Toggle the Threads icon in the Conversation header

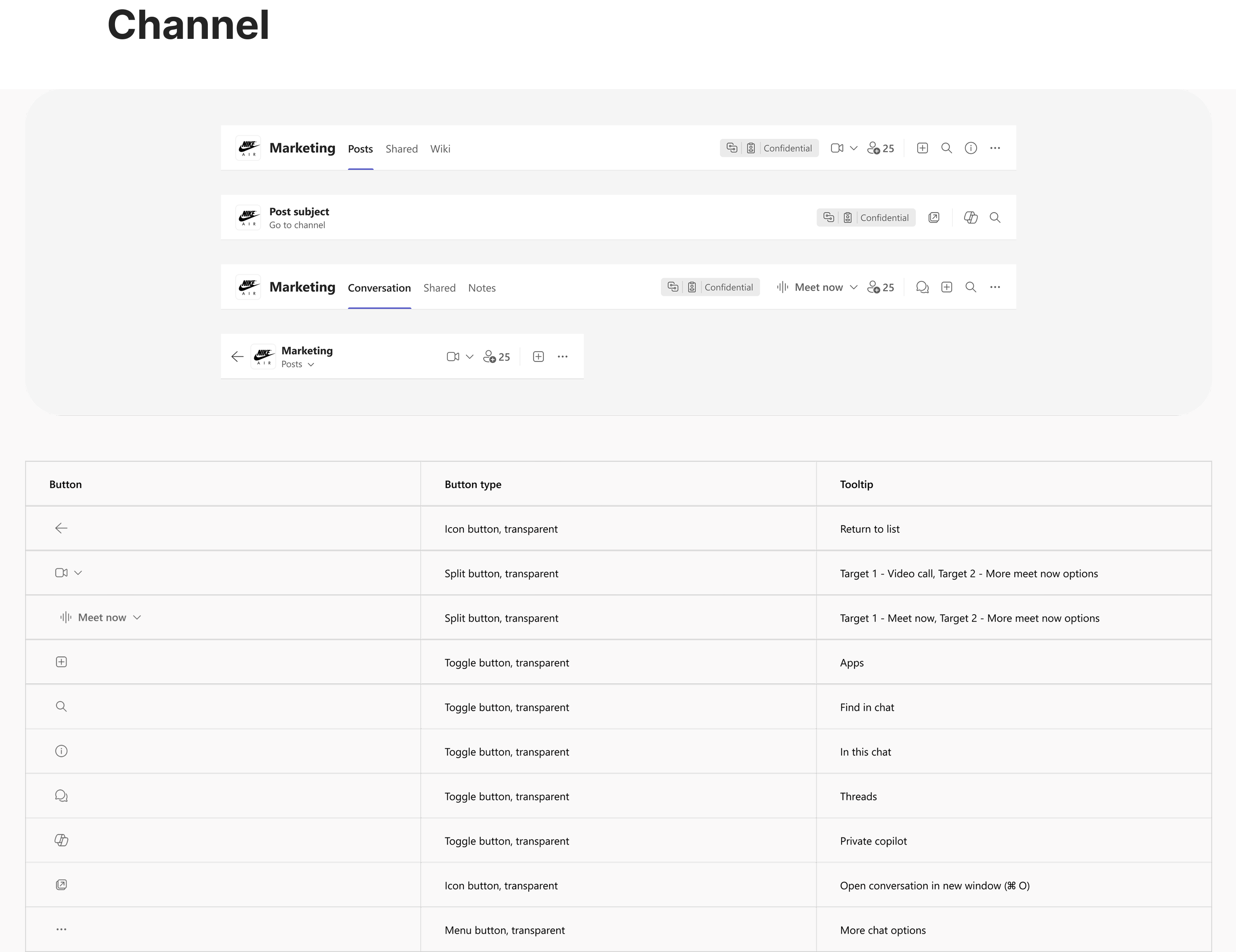pos(922,287)
